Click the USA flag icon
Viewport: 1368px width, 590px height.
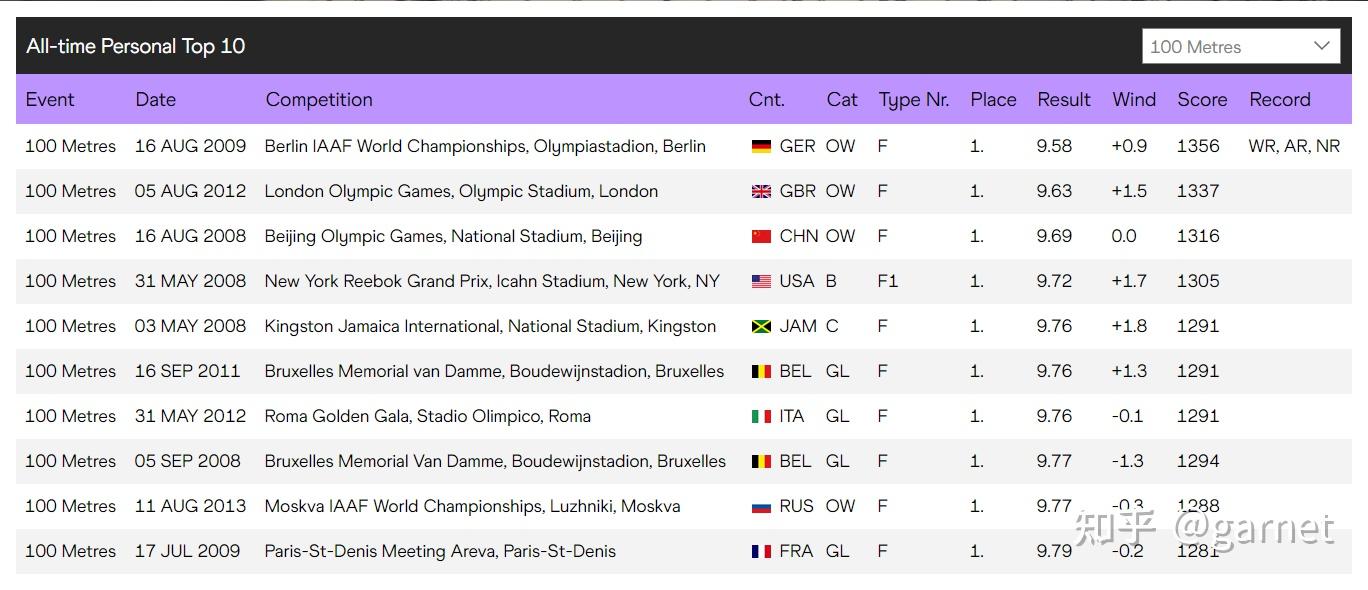(x=761, y=282)
